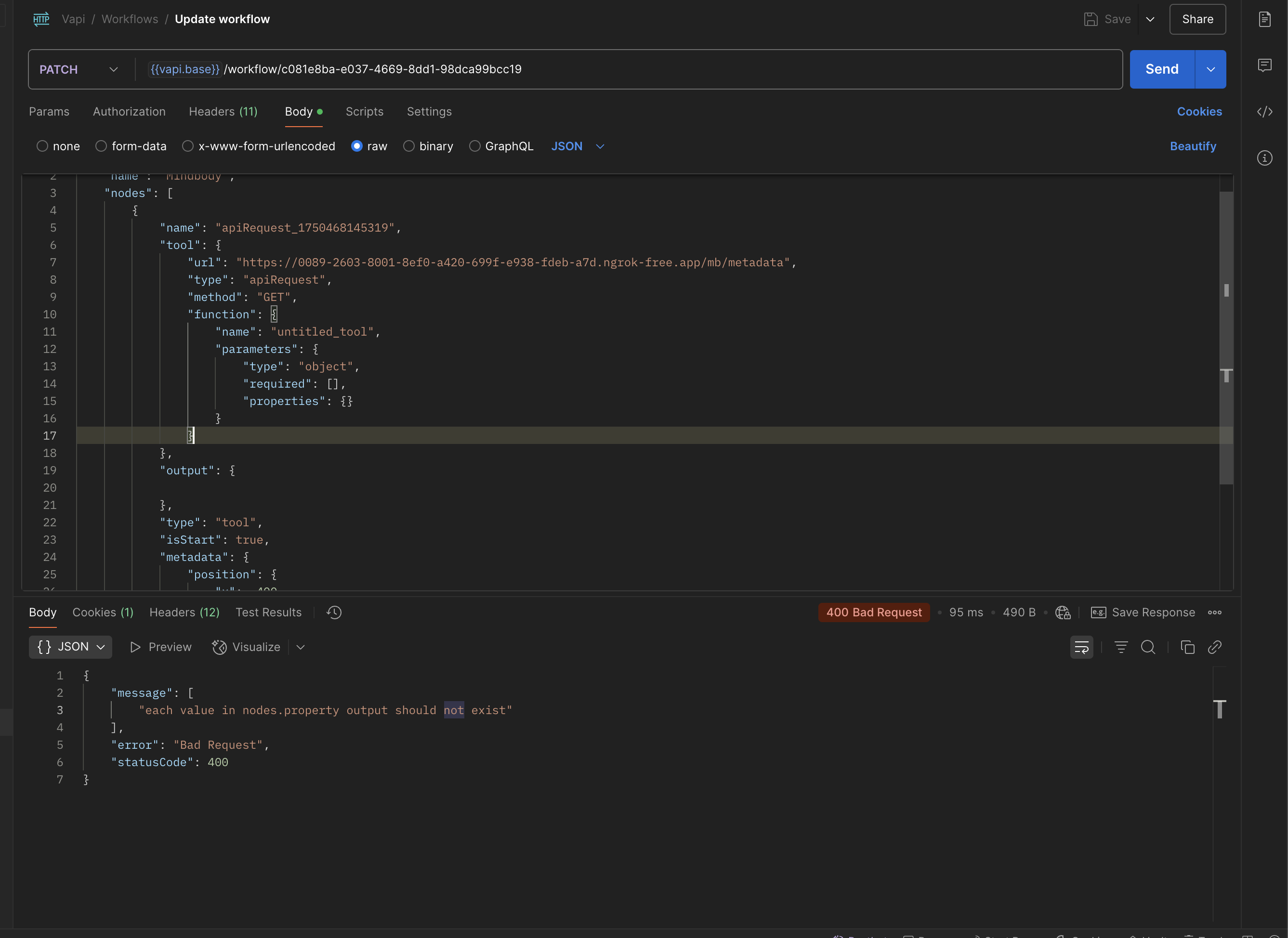The height and width of the screenshot is (938, 1288).
Task: Click the request info icon
Action: click(x=1264, y=158)
